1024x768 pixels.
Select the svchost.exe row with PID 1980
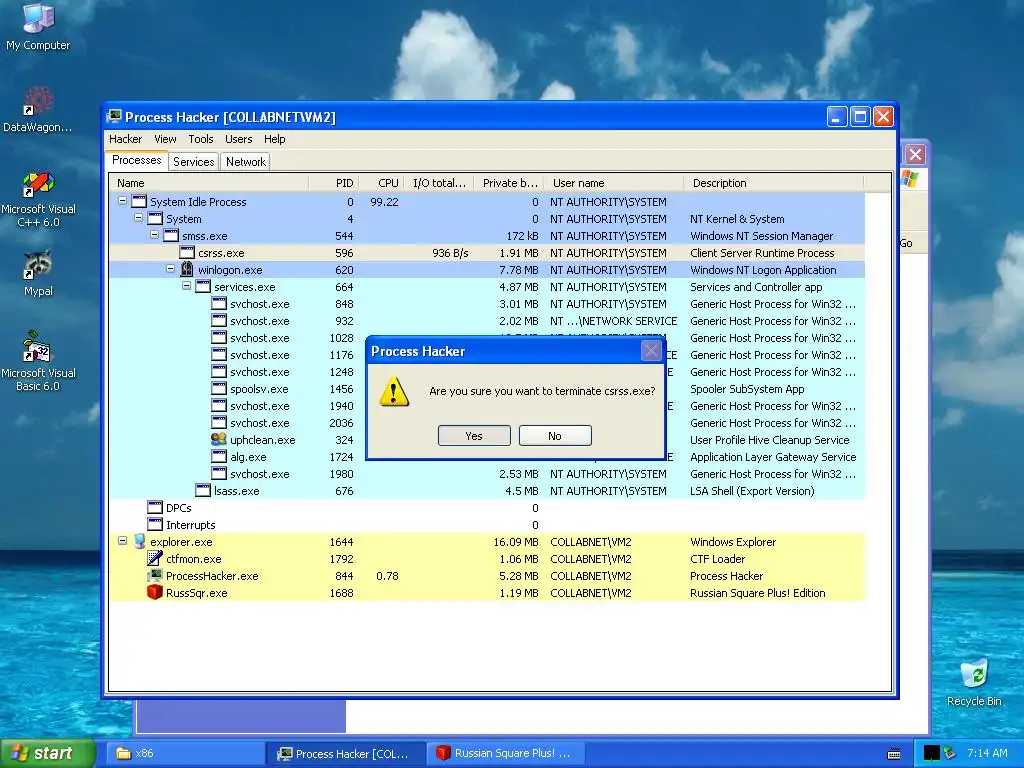(487, 473)
